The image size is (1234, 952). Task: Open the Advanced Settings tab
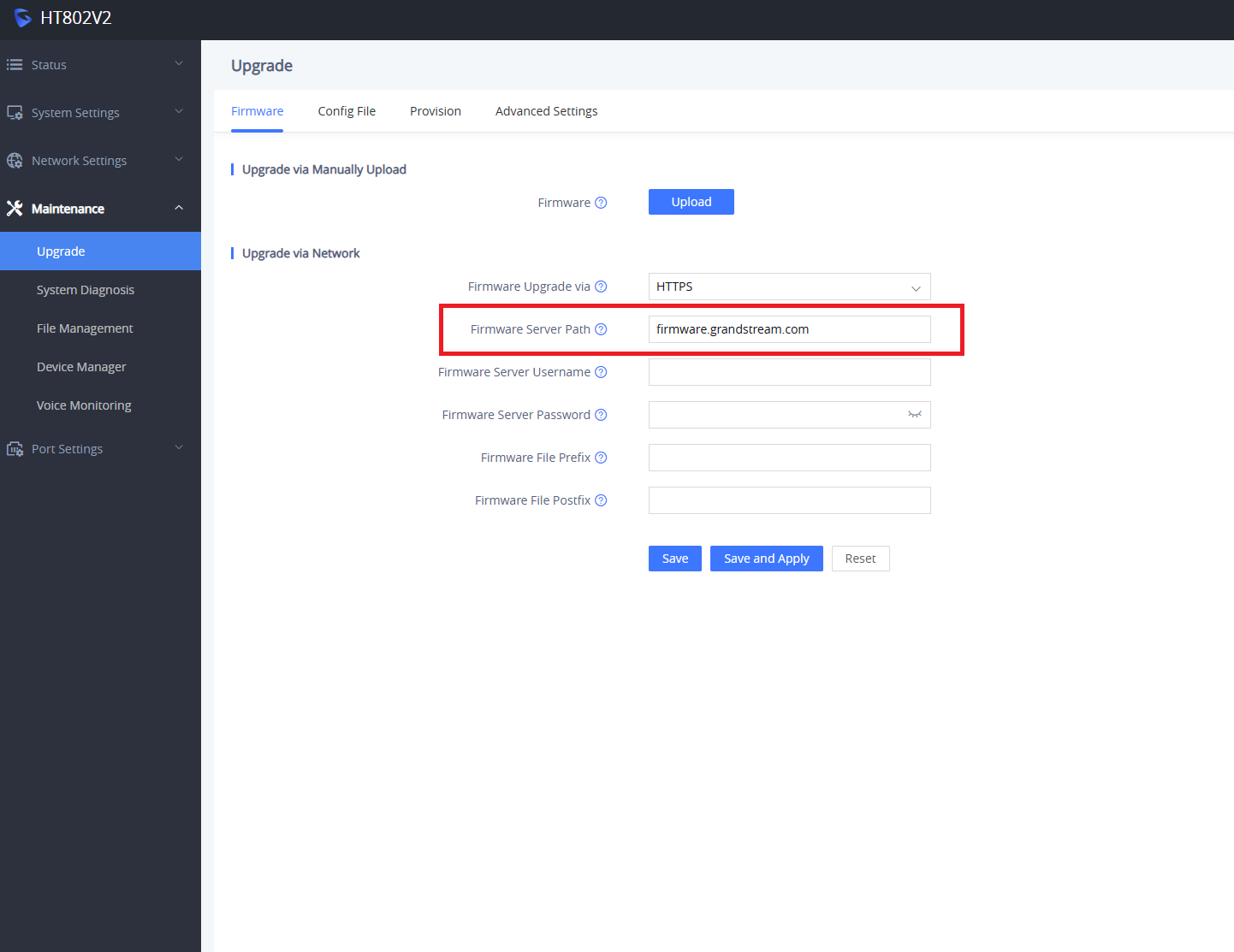click(x=546, y=111)
